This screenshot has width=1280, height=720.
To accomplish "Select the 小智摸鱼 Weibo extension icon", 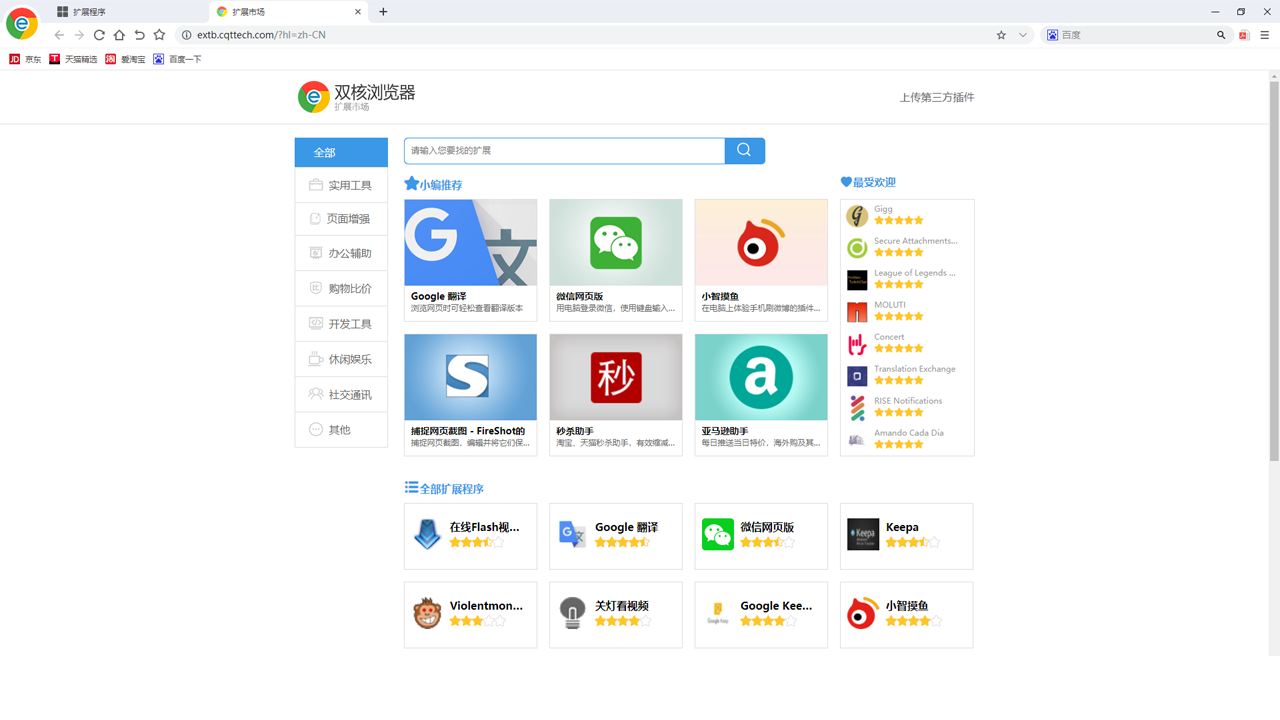I will (x=760, y=241).
